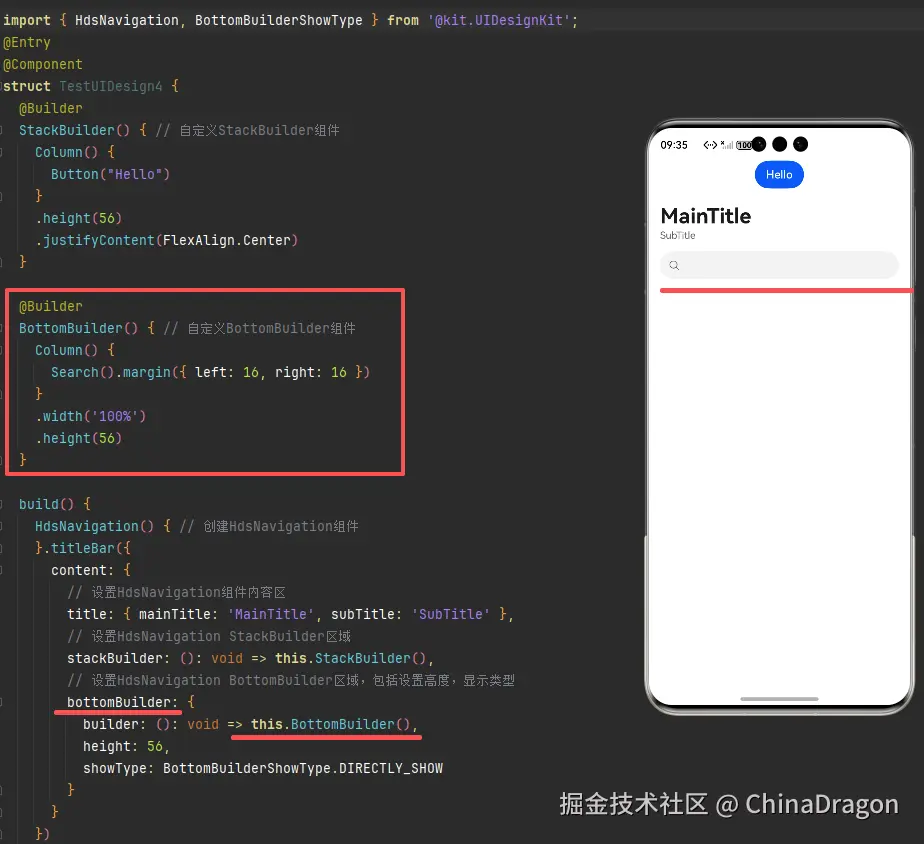Click the }.titleBar({ line

pyautogui.click(x=82, y=548)
